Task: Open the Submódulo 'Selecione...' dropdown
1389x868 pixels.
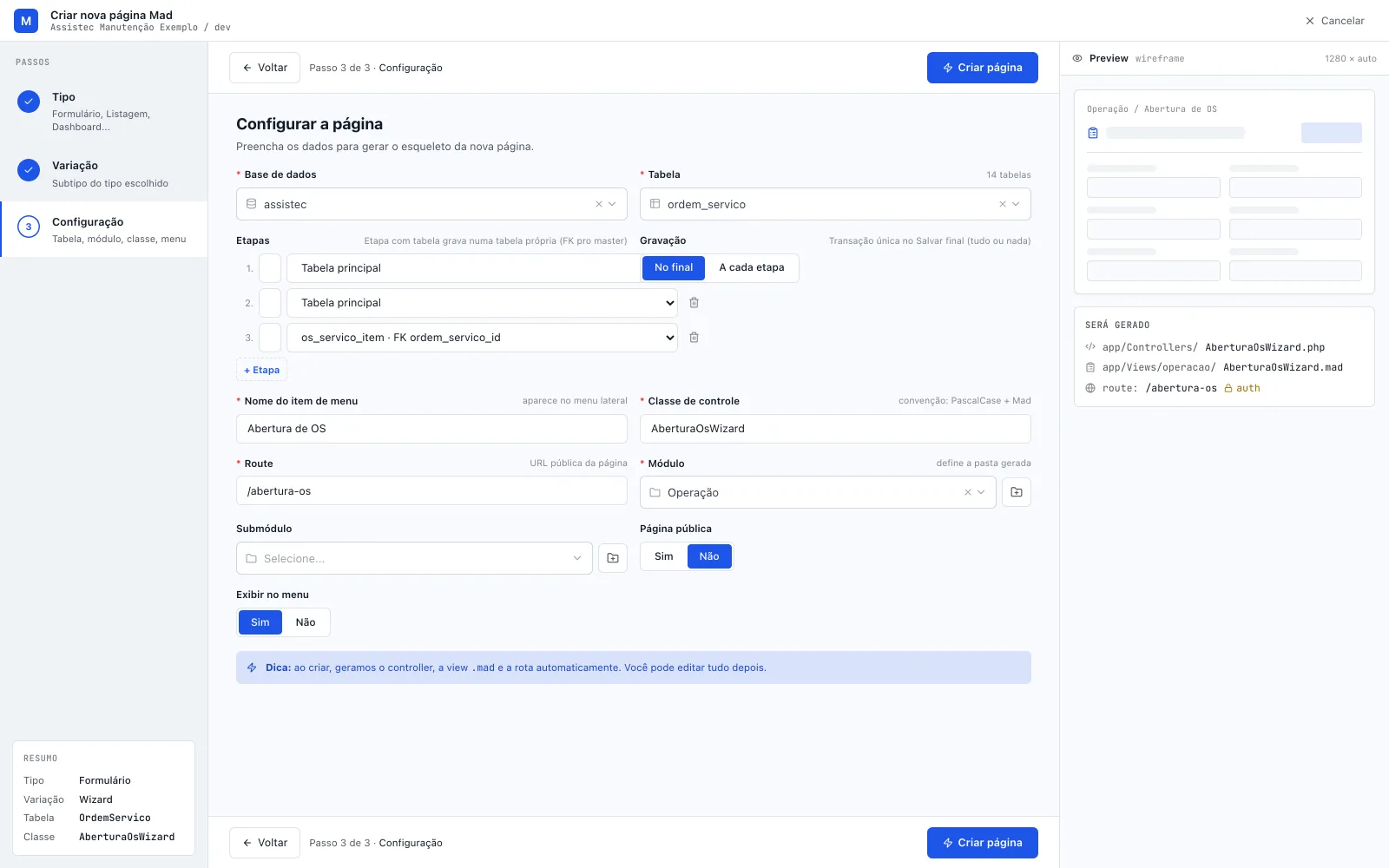Action: [x=414, y=558]
